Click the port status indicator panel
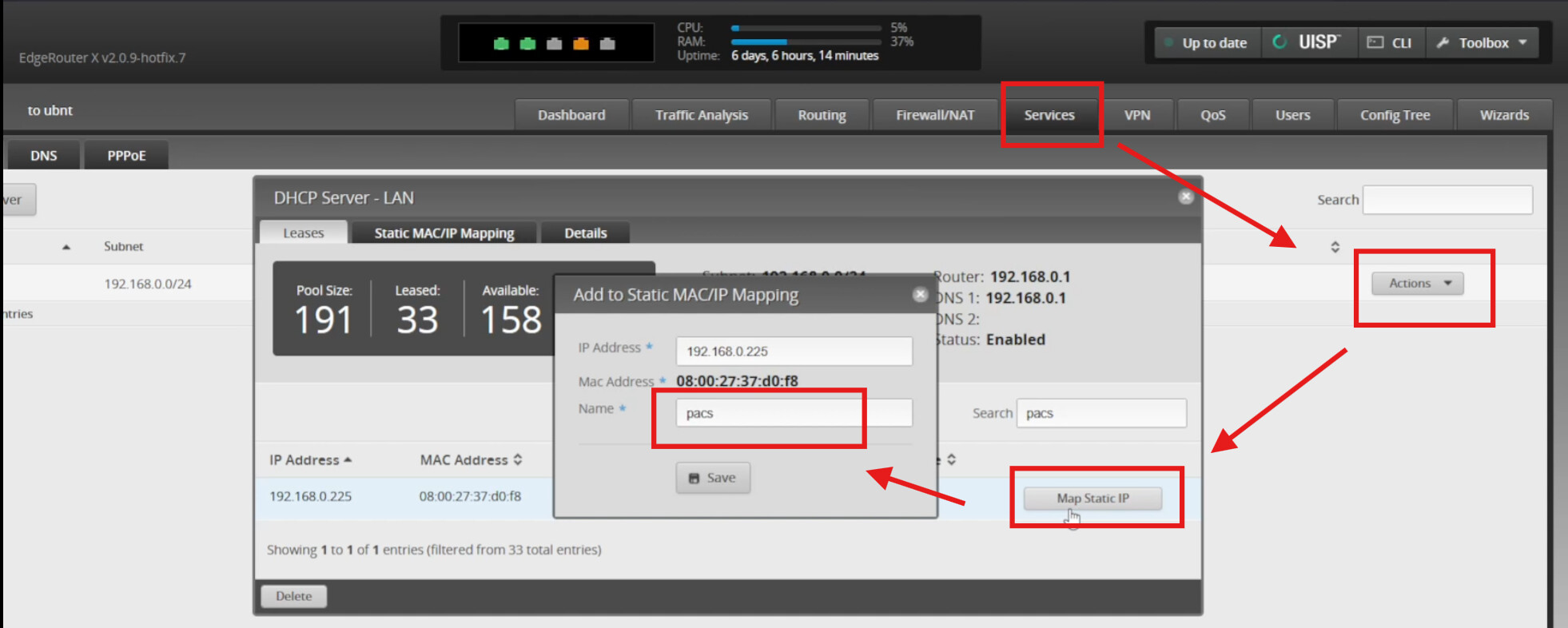Image resolution: width=1568 pixels, height=628 pixels. [555, 43]
